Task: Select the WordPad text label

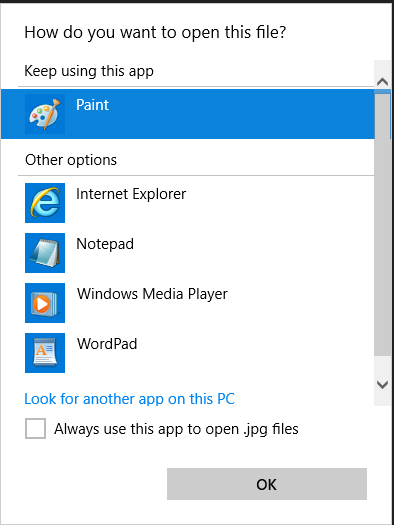Action: click(x=107, y=344)
